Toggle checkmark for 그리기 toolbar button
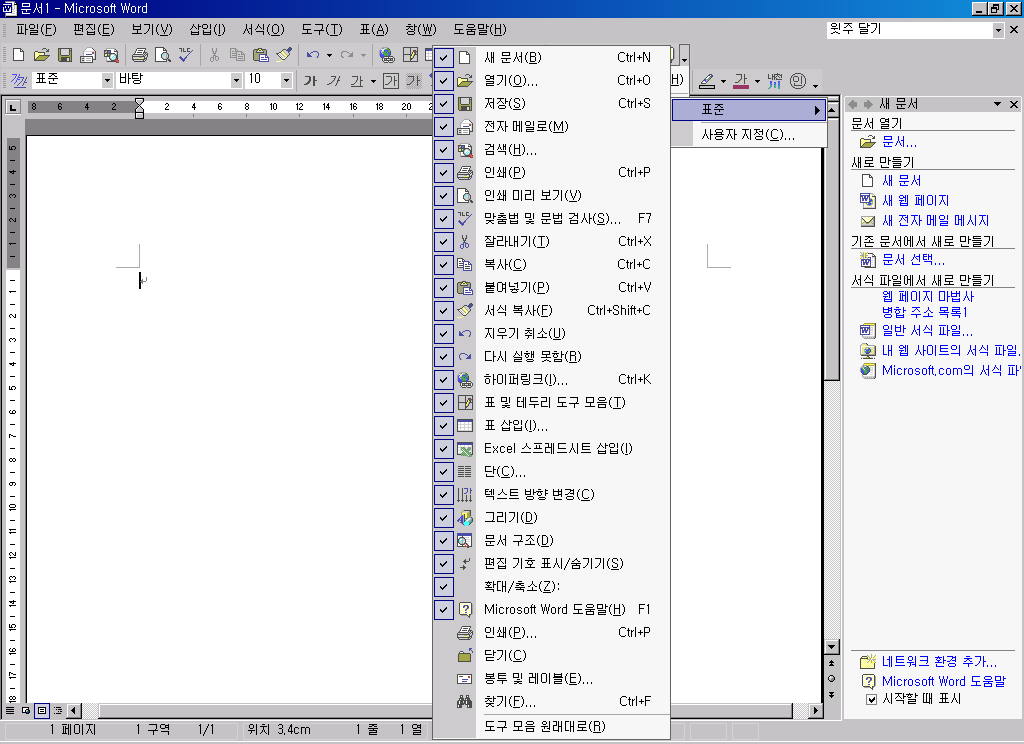This screenshot has width=1024, height=744. click(x=444, y=517)
